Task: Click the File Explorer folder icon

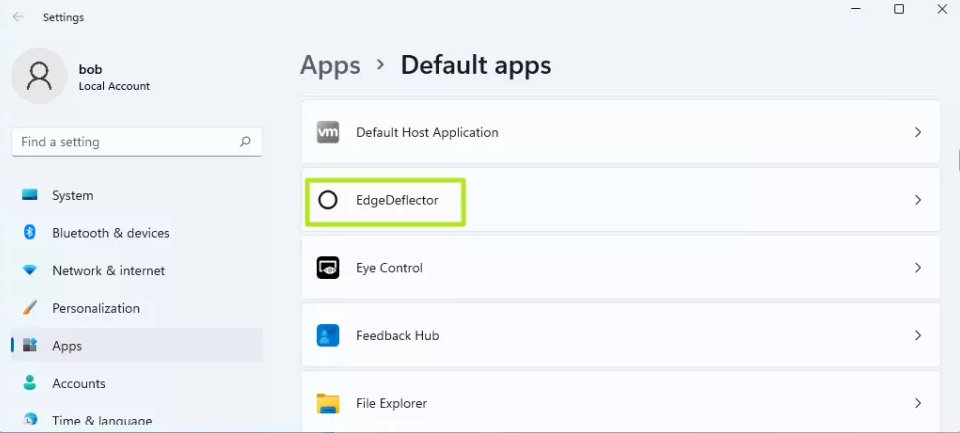Action: tap(328, 404)
